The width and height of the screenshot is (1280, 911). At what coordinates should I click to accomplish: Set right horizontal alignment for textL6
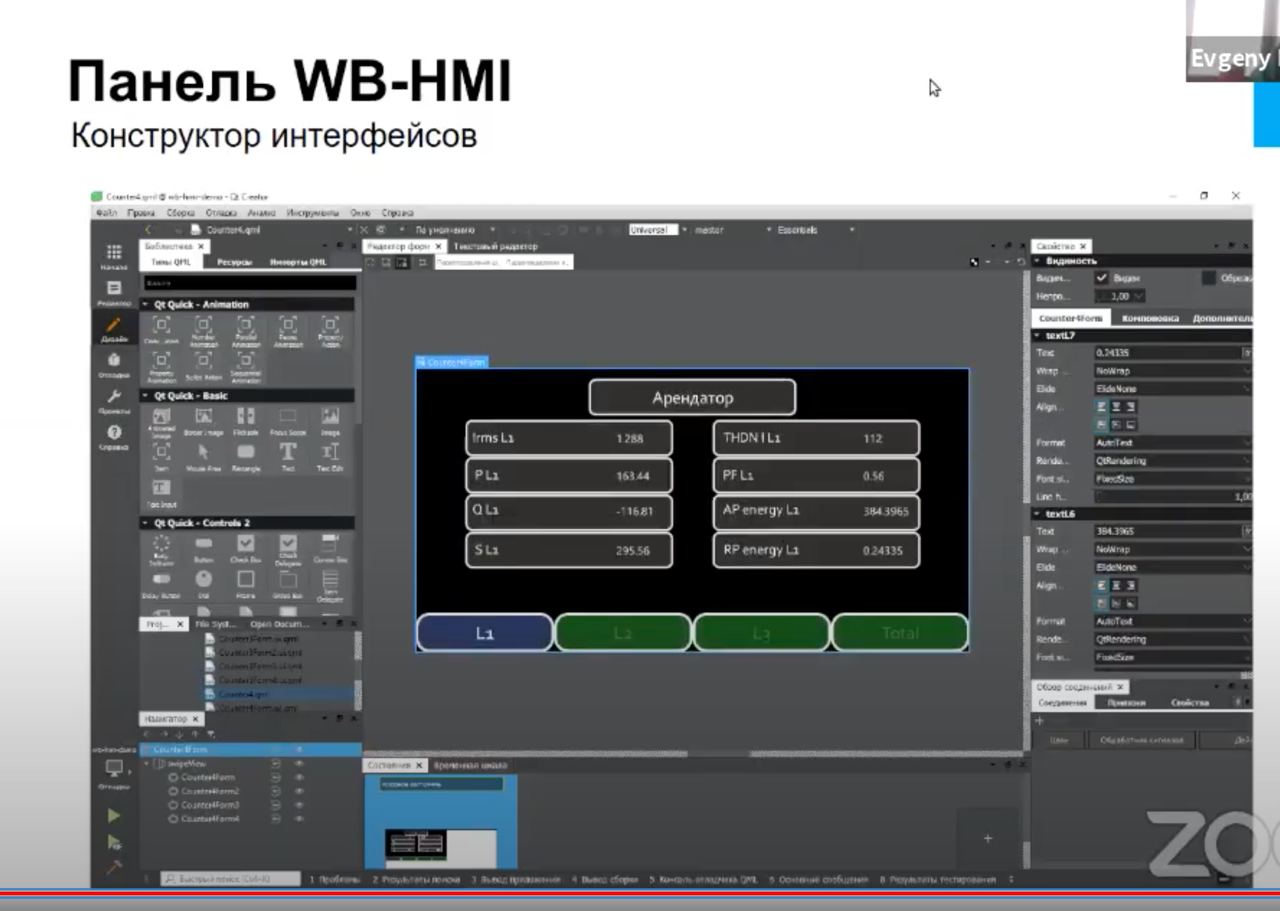[x=1131, y=585]
